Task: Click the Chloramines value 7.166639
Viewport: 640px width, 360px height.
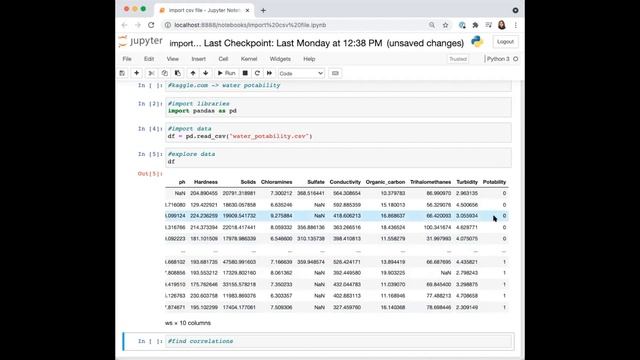Action: coord(281,262)
